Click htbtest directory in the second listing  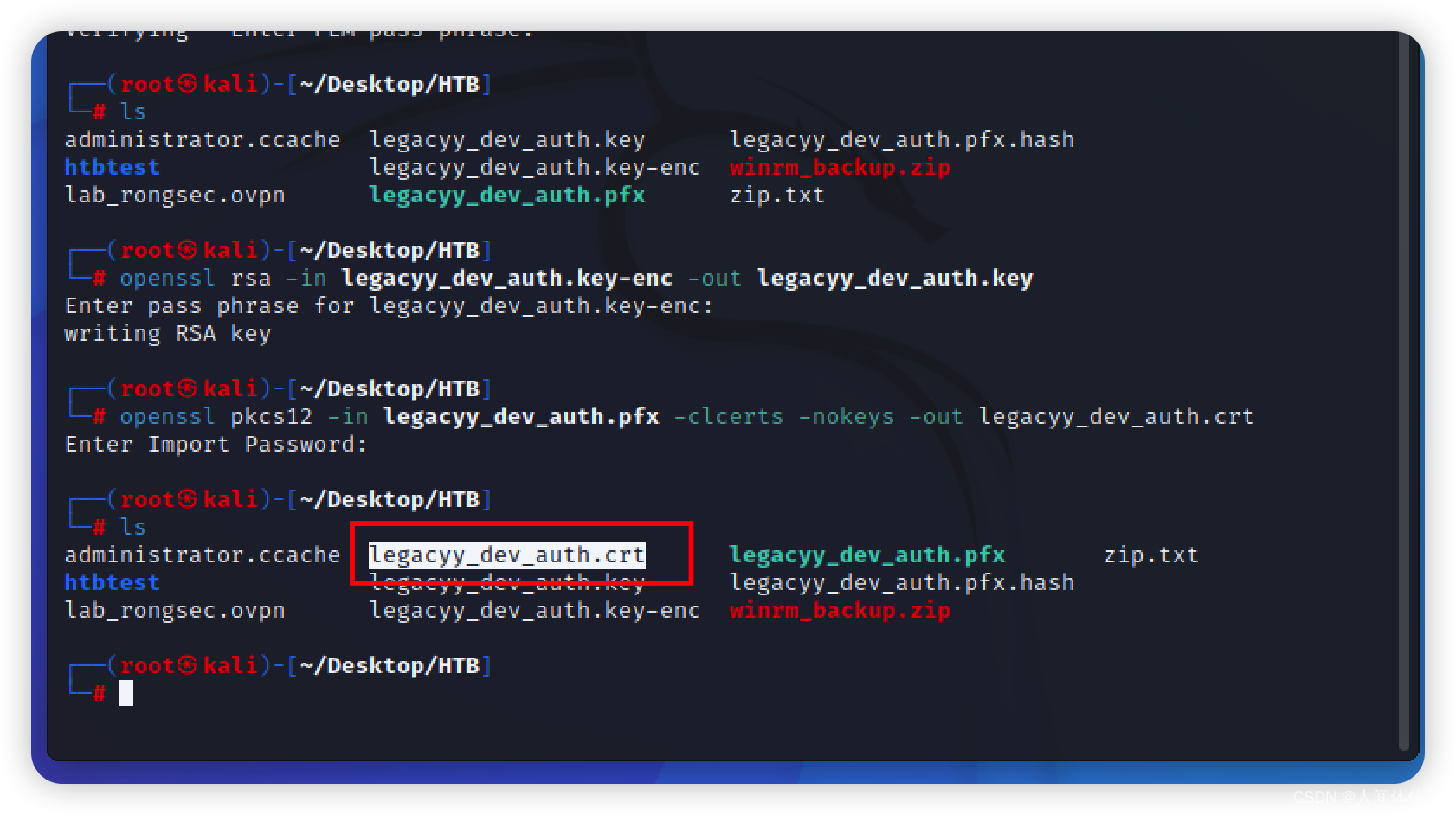tap(113, 582)
